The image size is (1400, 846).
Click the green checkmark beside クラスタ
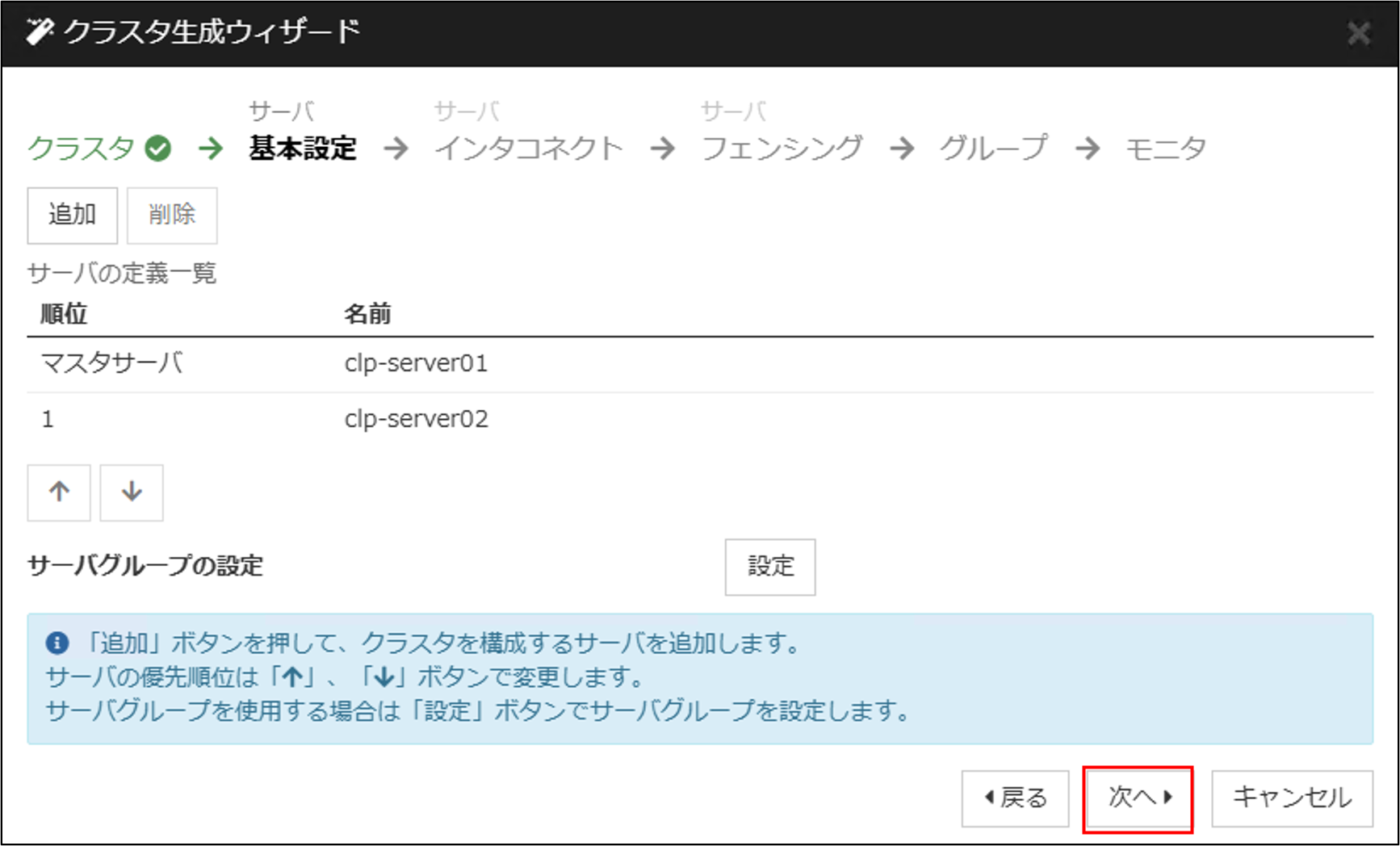(x=158, y=149)
